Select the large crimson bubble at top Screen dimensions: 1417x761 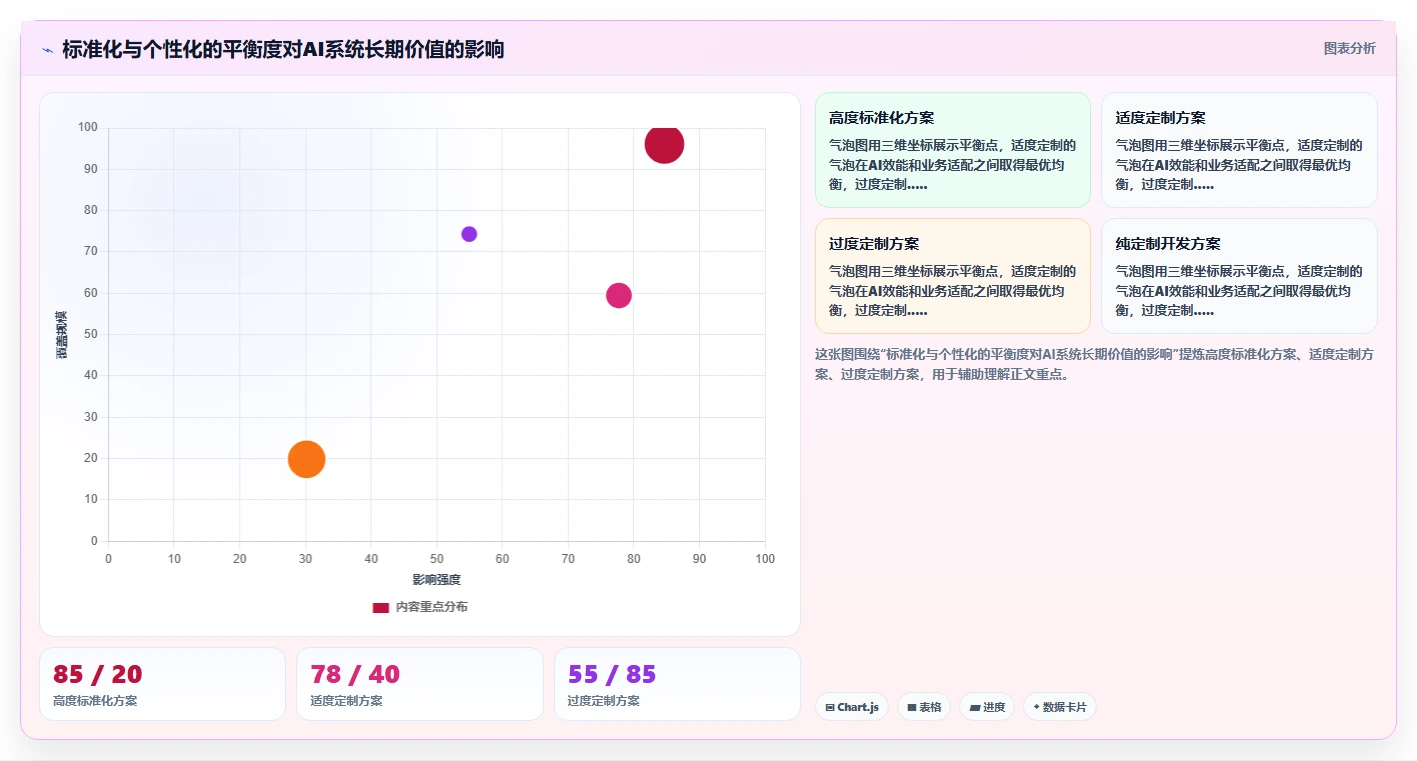click(664, 144)
